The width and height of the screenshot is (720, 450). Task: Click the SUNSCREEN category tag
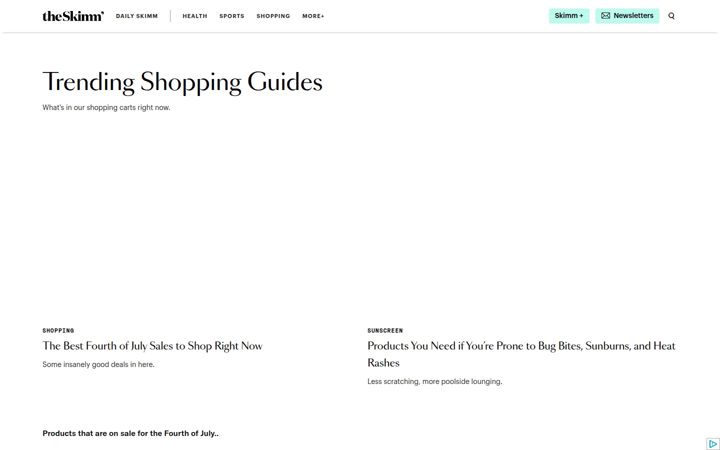(385, 331)
